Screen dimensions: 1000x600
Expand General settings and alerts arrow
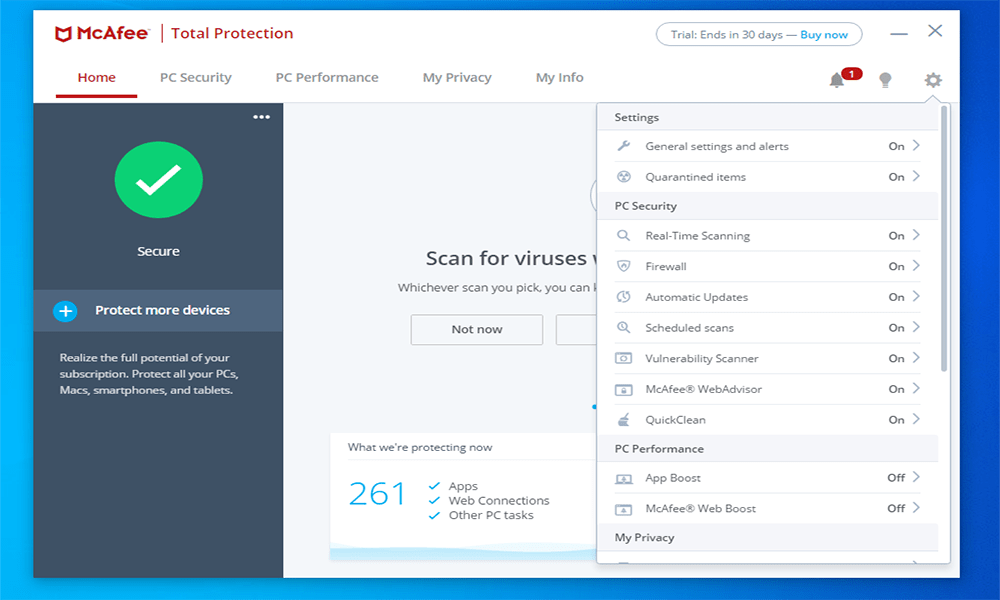coord(916,145)
